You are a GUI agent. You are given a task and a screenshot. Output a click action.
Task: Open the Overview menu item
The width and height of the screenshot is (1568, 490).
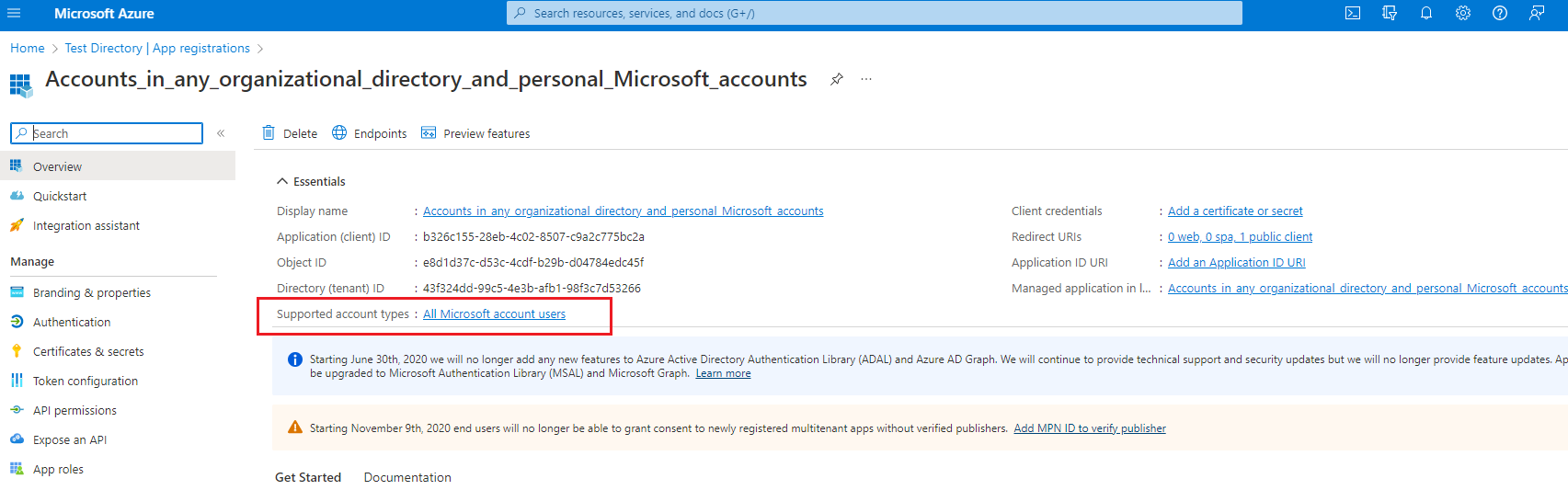pos(118,165)
